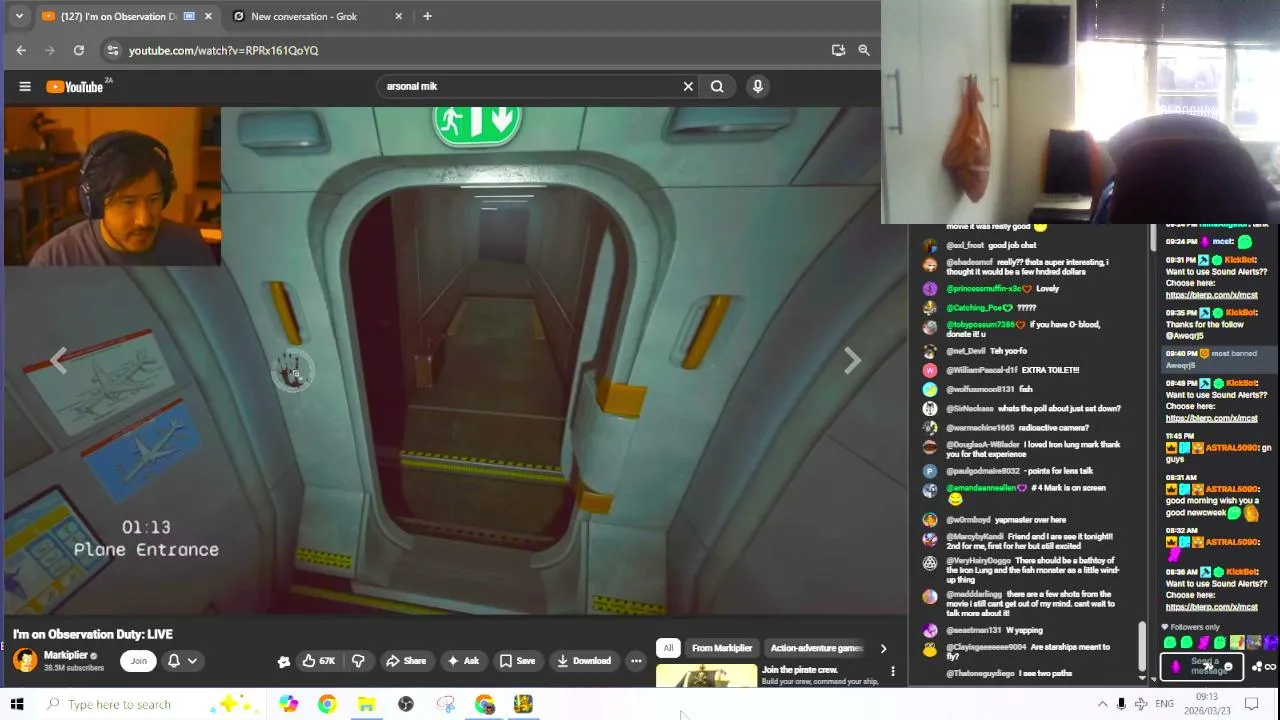This screenshot has width=1280, height=720.
Task: Select the All filter chip
Action: 668,648
